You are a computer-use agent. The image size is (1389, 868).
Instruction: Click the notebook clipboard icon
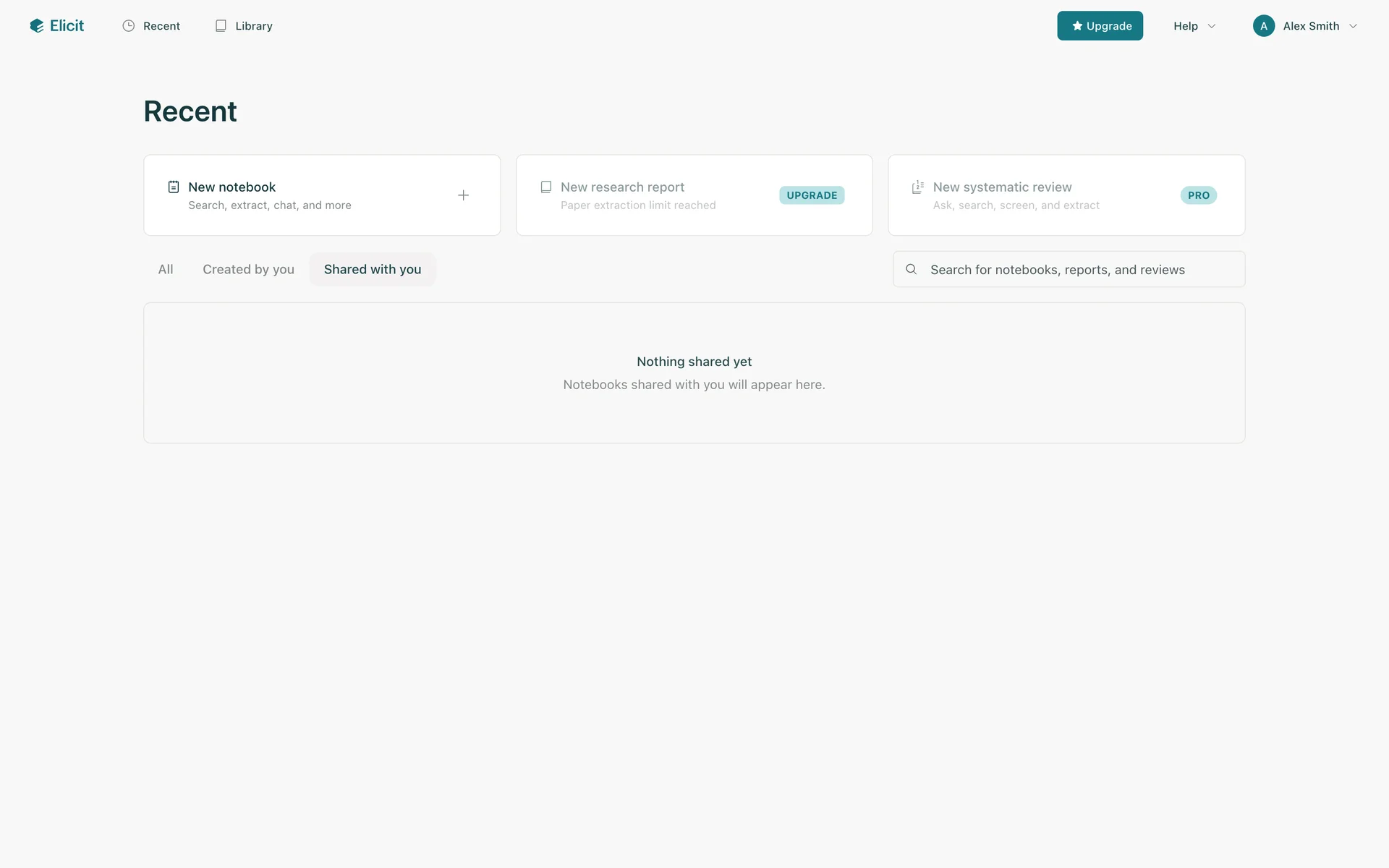pyautogui.click(x=174, y=187)
